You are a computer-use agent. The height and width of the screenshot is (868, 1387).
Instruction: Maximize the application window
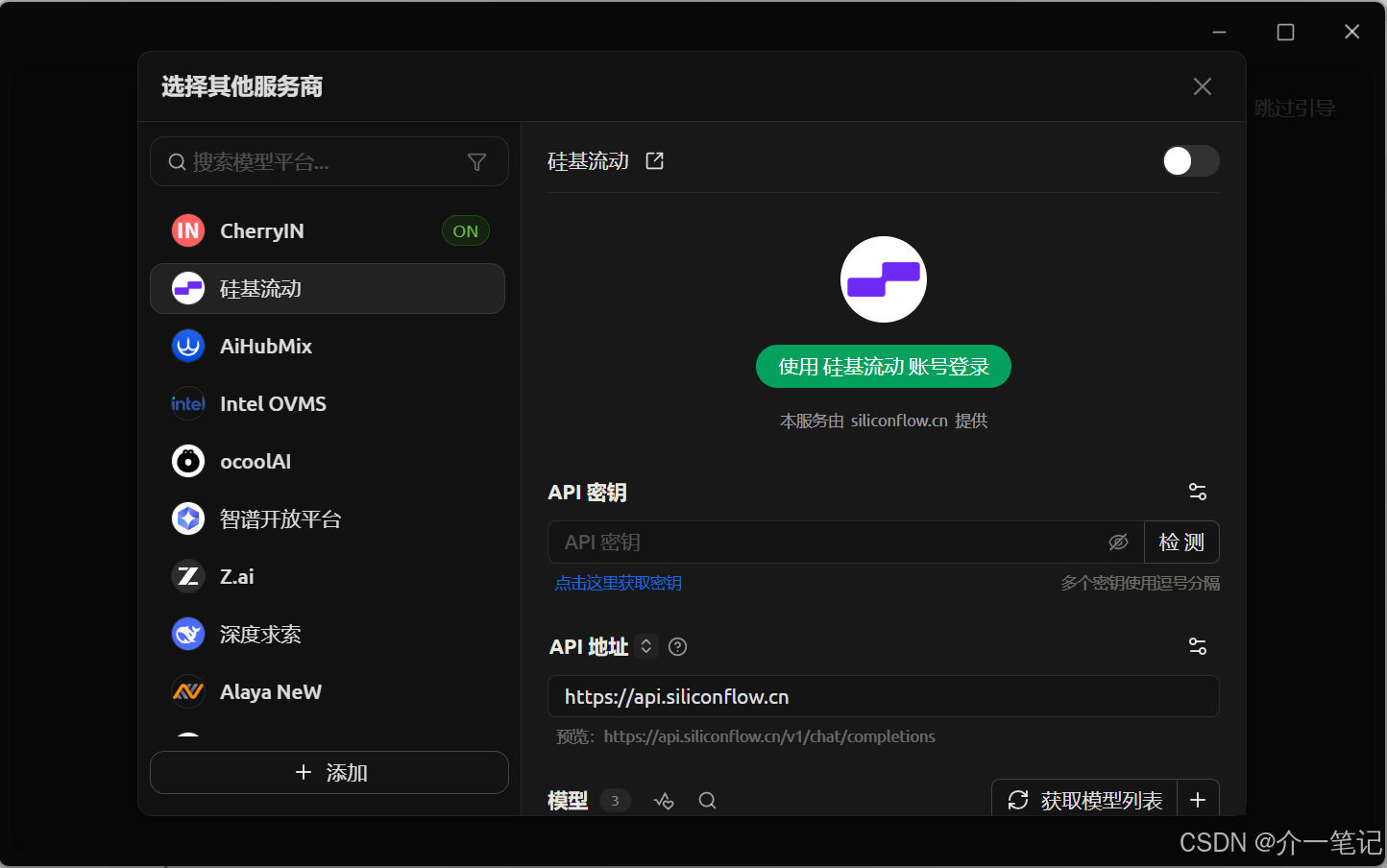[1285, 32]
